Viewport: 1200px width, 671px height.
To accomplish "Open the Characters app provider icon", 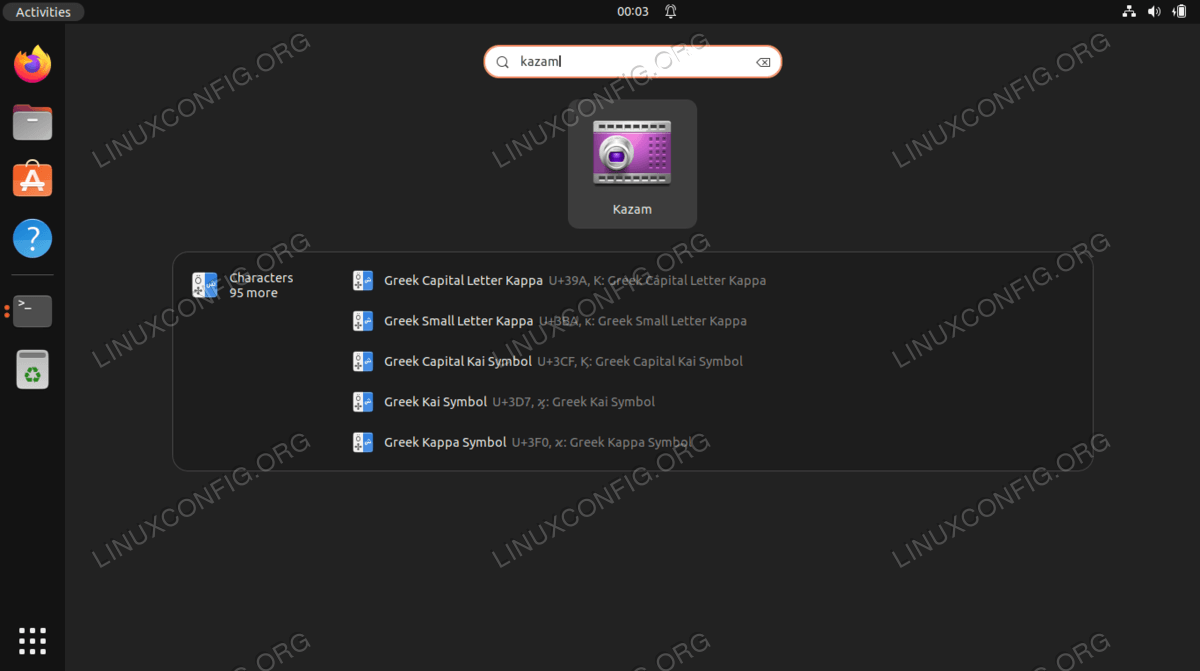I will pyautogui.click(x=205, y=285).
